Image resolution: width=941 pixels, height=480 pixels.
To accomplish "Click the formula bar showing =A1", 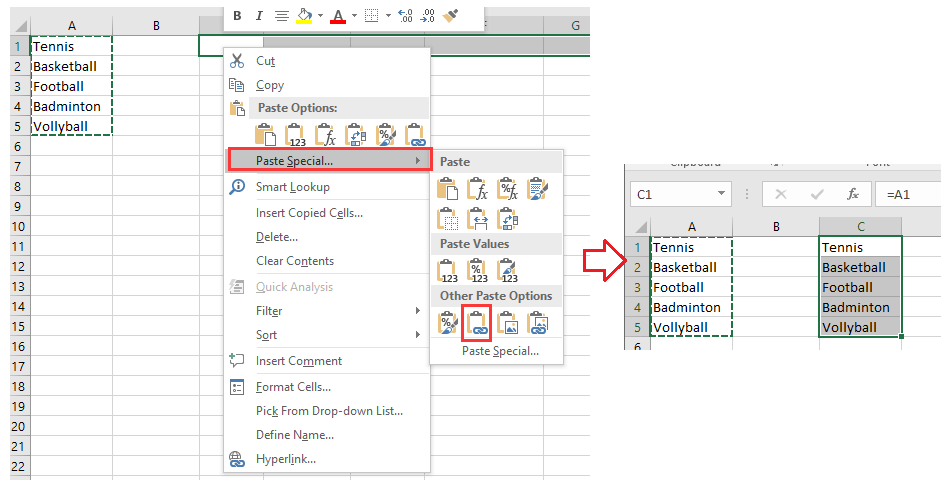I will click(905, 195).
